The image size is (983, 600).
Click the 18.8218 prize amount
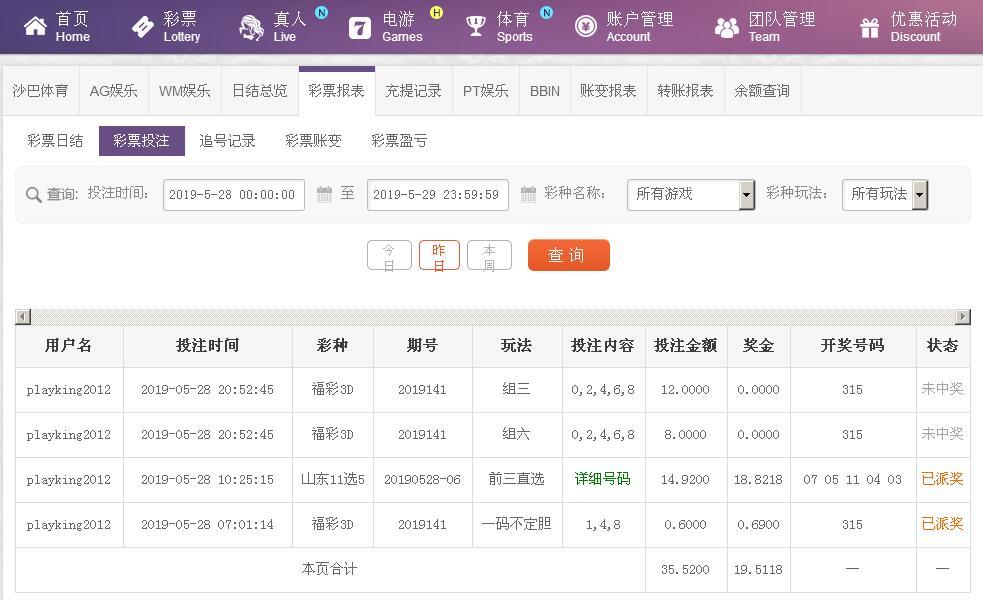coord(759,480)
